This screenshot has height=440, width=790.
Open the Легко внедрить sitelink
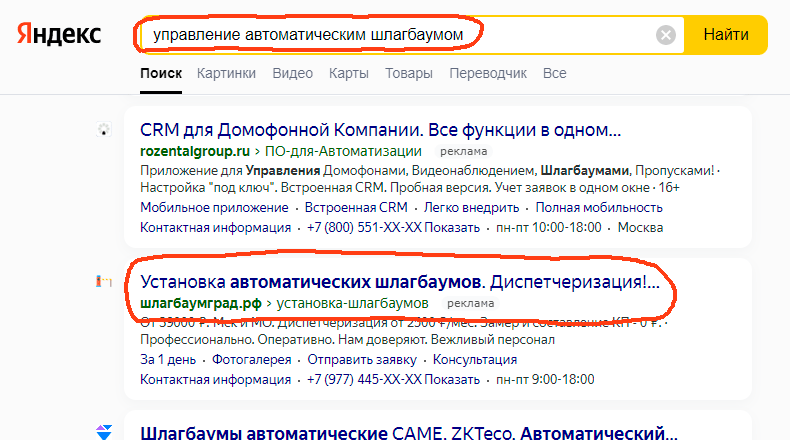[471, 208]
